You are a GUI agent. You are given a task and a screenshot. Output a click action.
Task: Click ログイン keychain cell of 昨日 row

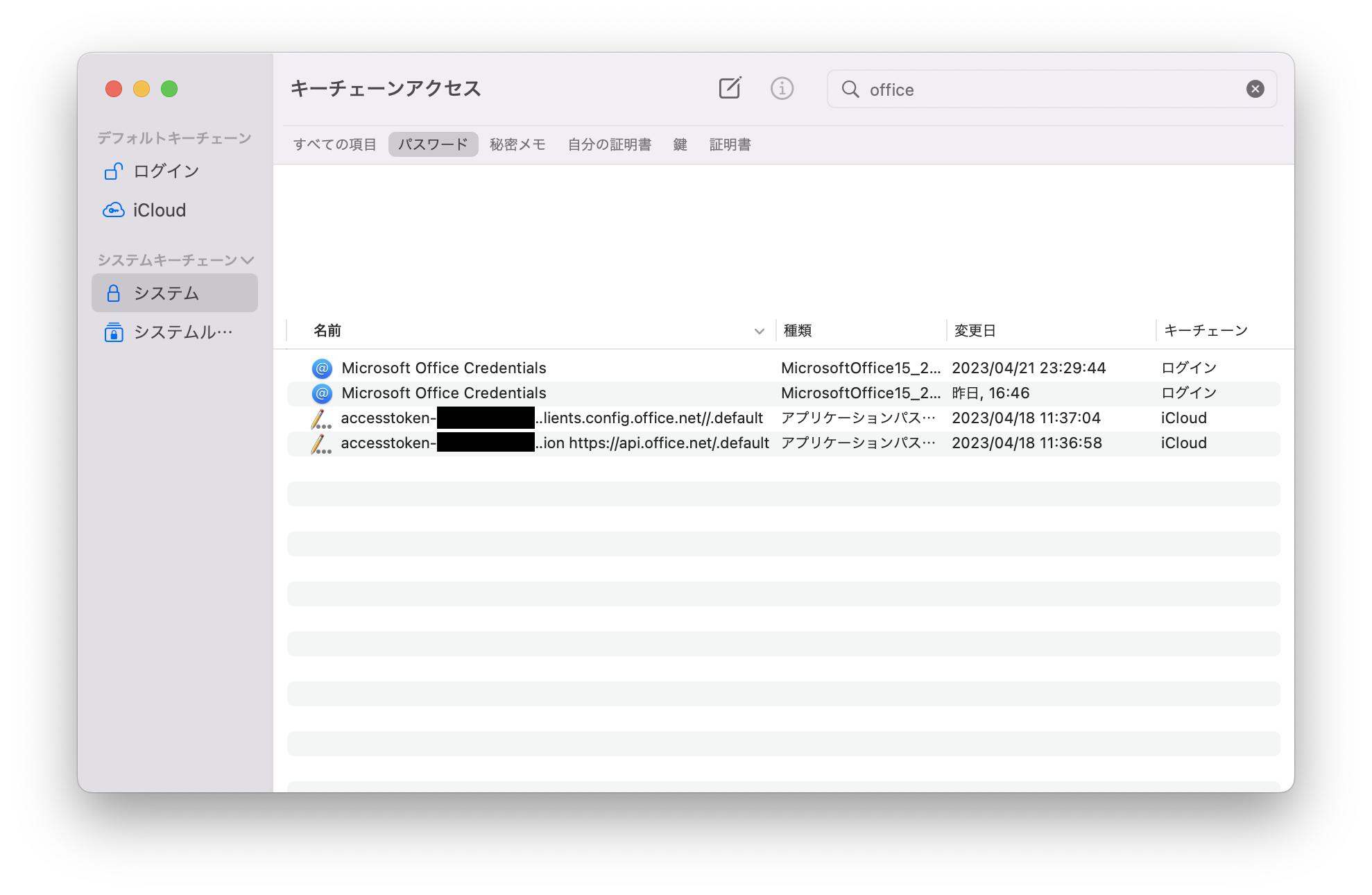pos(1189,393)
